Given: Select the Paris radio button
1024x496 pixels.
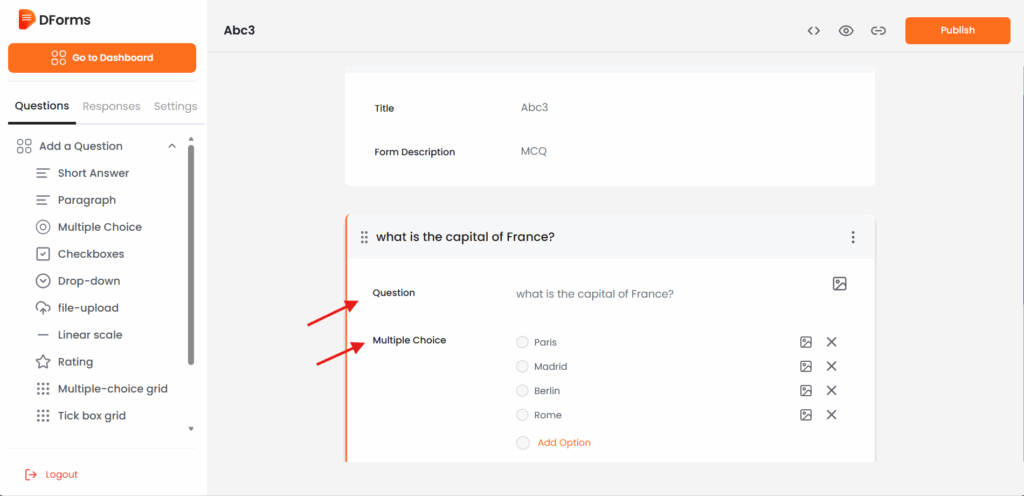Looking at the screenshot, I should [522, 342].
